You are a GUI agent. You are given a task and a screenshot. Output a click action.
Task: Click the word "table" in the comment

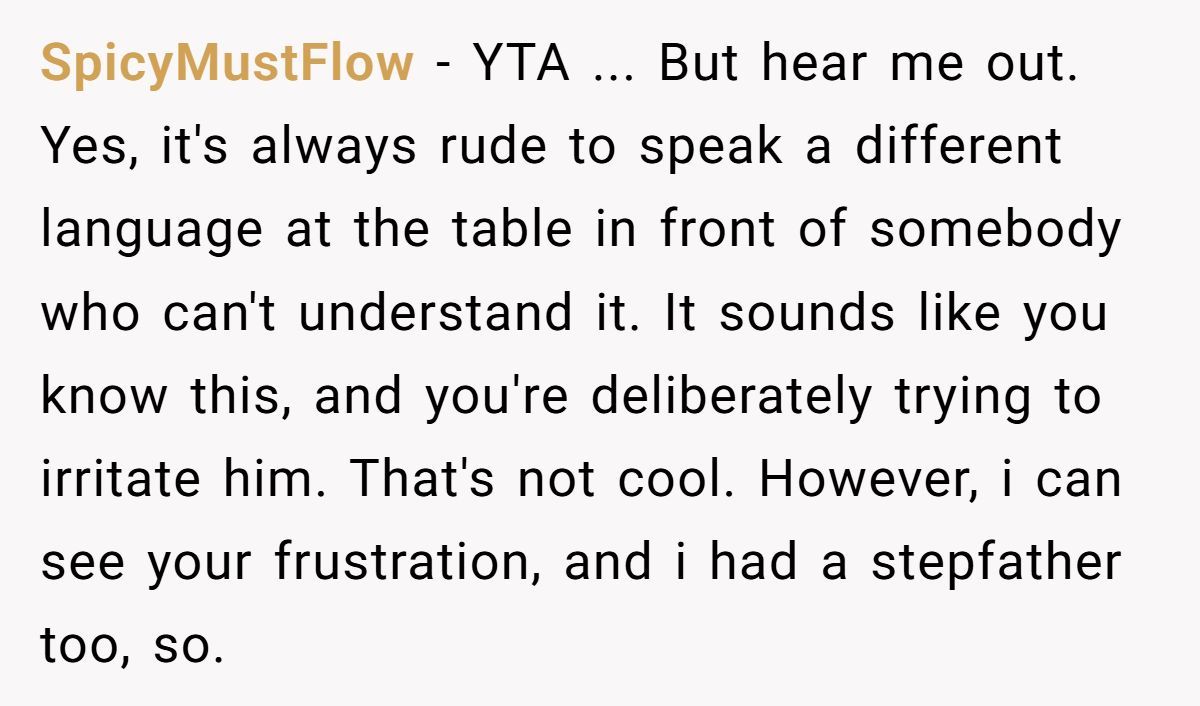[x=511, y=229]
